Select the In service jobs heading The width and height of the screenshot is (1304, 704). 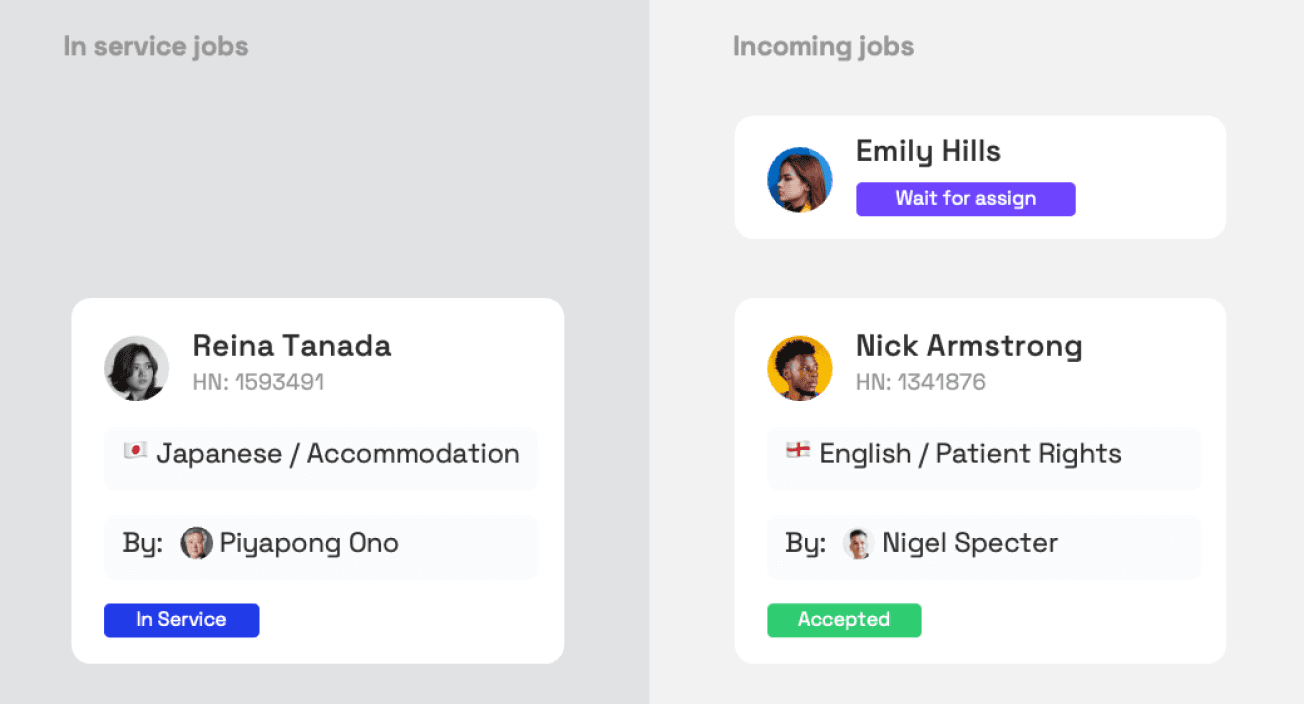[156, 46]
